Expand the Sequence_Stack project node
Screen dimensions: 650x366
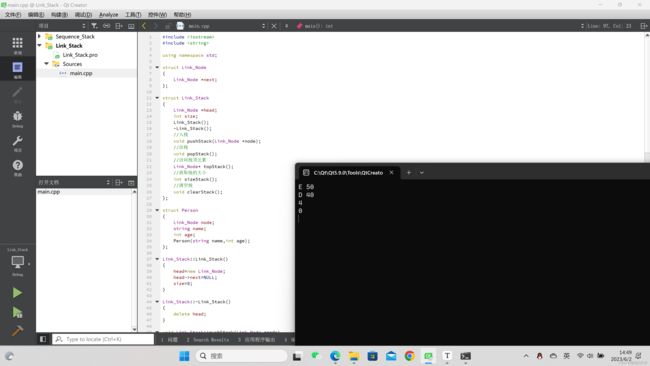tap(40, 36)
